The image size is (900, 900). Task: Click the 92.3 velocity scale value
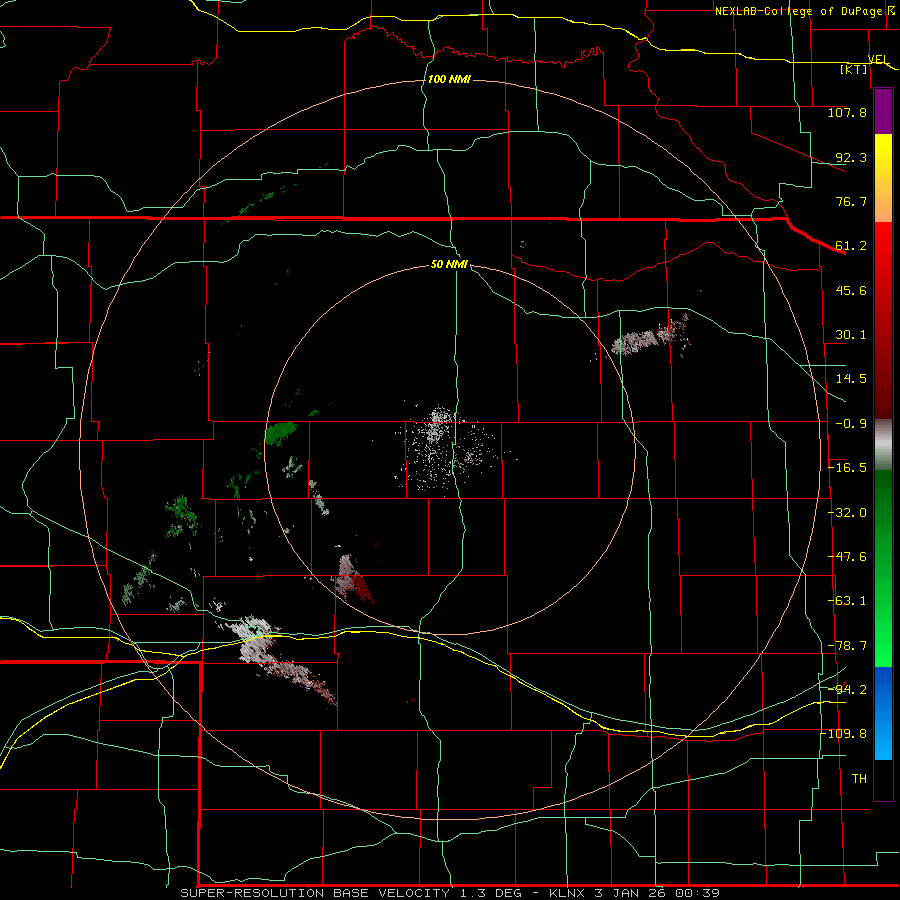pyautogui.click(x=851, y=157)
